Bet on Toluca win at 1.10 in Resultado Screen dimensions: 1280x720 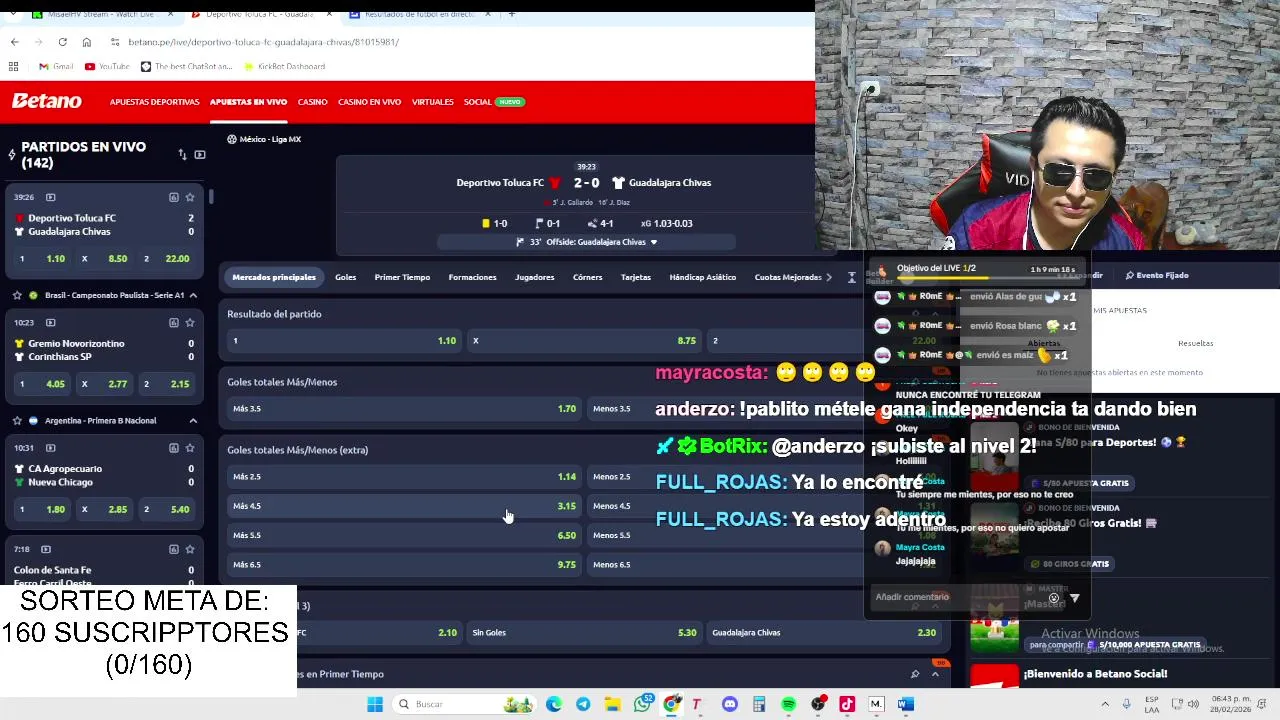click(x=344, y=341)
